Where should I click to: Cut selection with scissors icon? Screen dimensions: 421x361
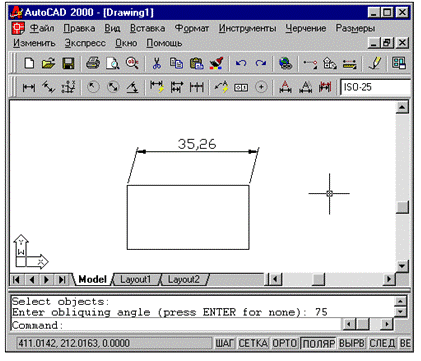point(156,63)
